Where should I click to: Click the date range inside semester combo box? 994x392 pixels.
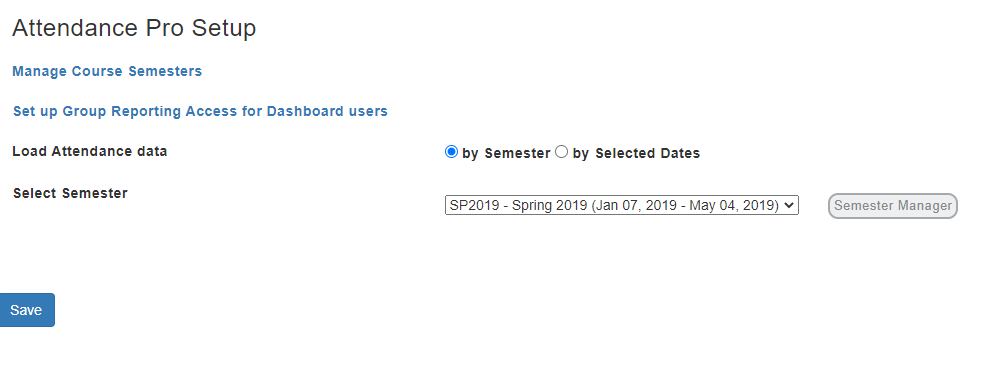point(685,205)
